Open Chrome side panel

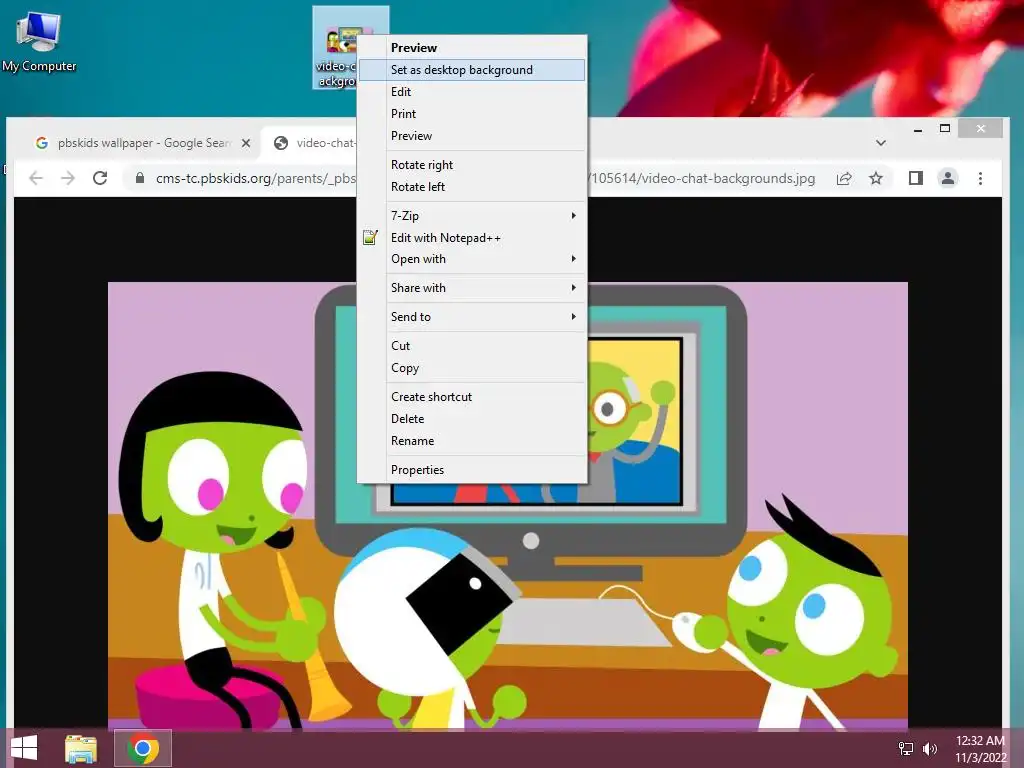tap(916, 178)
